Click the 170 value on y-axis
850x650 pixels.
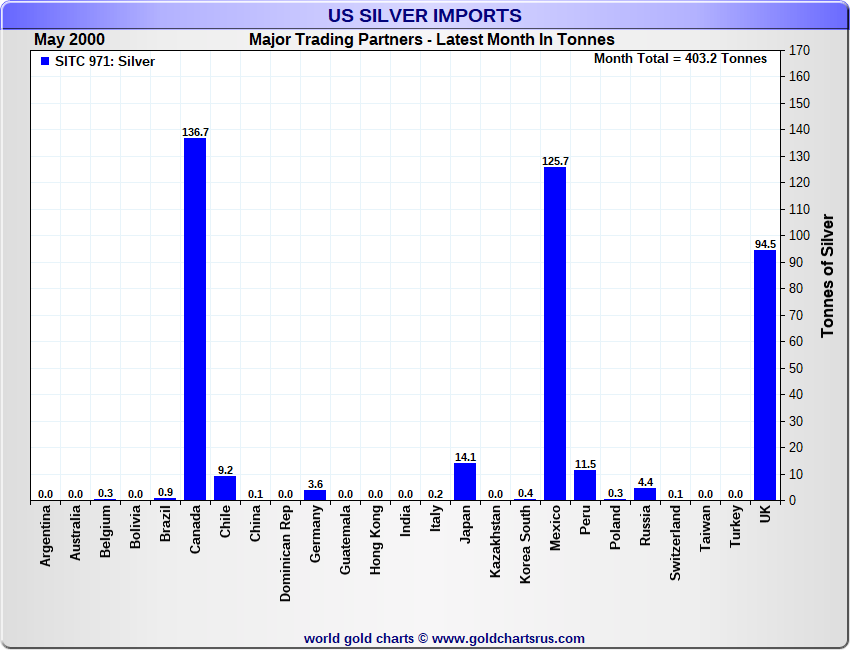(800, 50)
